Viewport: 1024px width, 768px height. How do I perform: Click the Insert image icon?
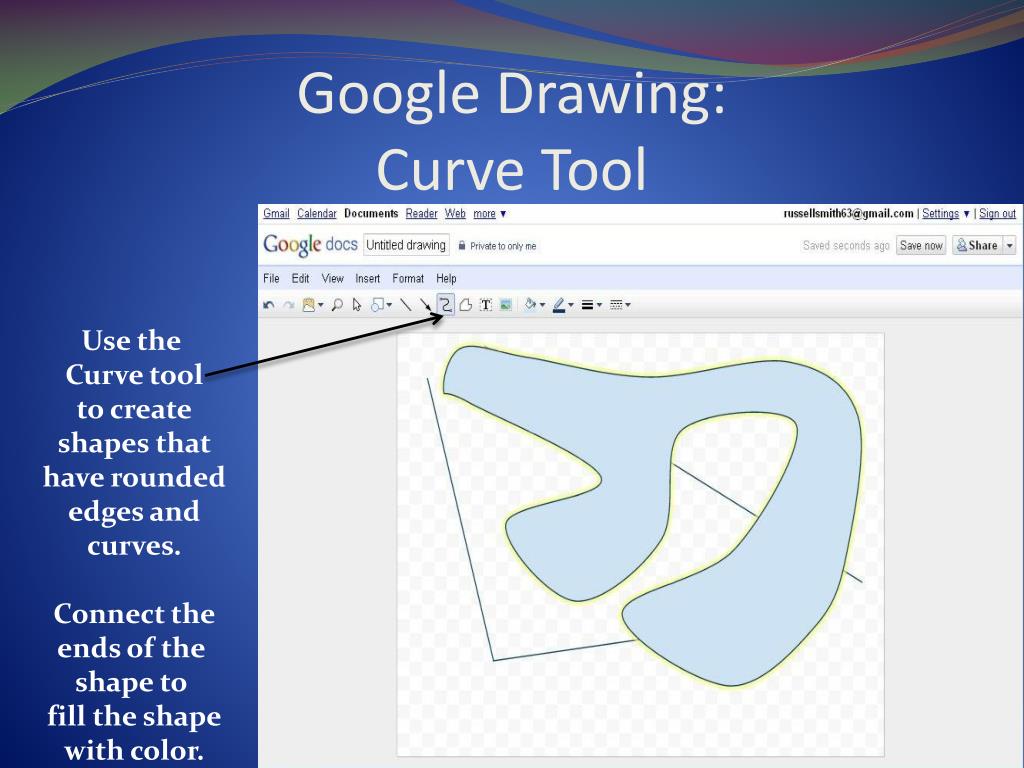tap(505, 305)
